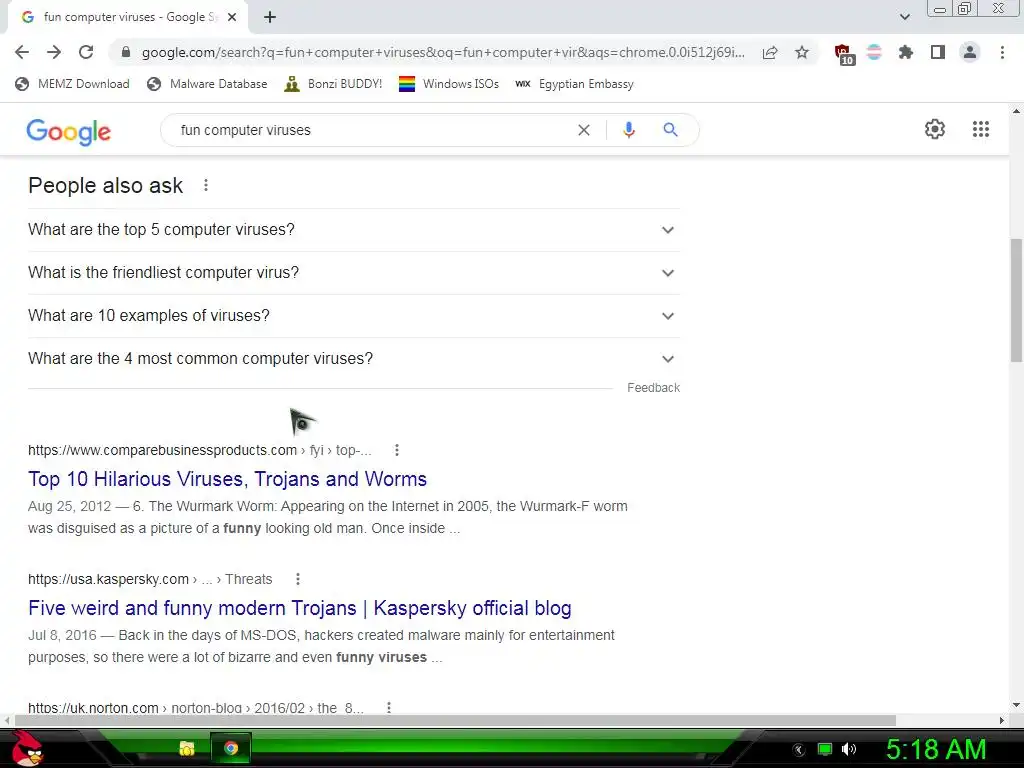Viewport: 1024px width, 768px height.
Task: Open the Angry Birds start button
Action: tap(26, 748)
